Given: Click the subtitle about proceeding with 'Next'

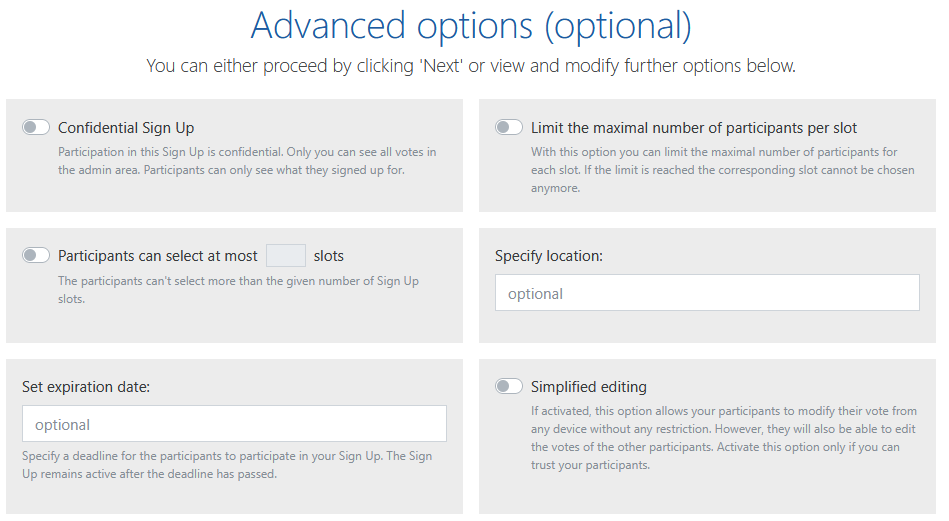Looking at the screenshot, I should click(471, 66).
